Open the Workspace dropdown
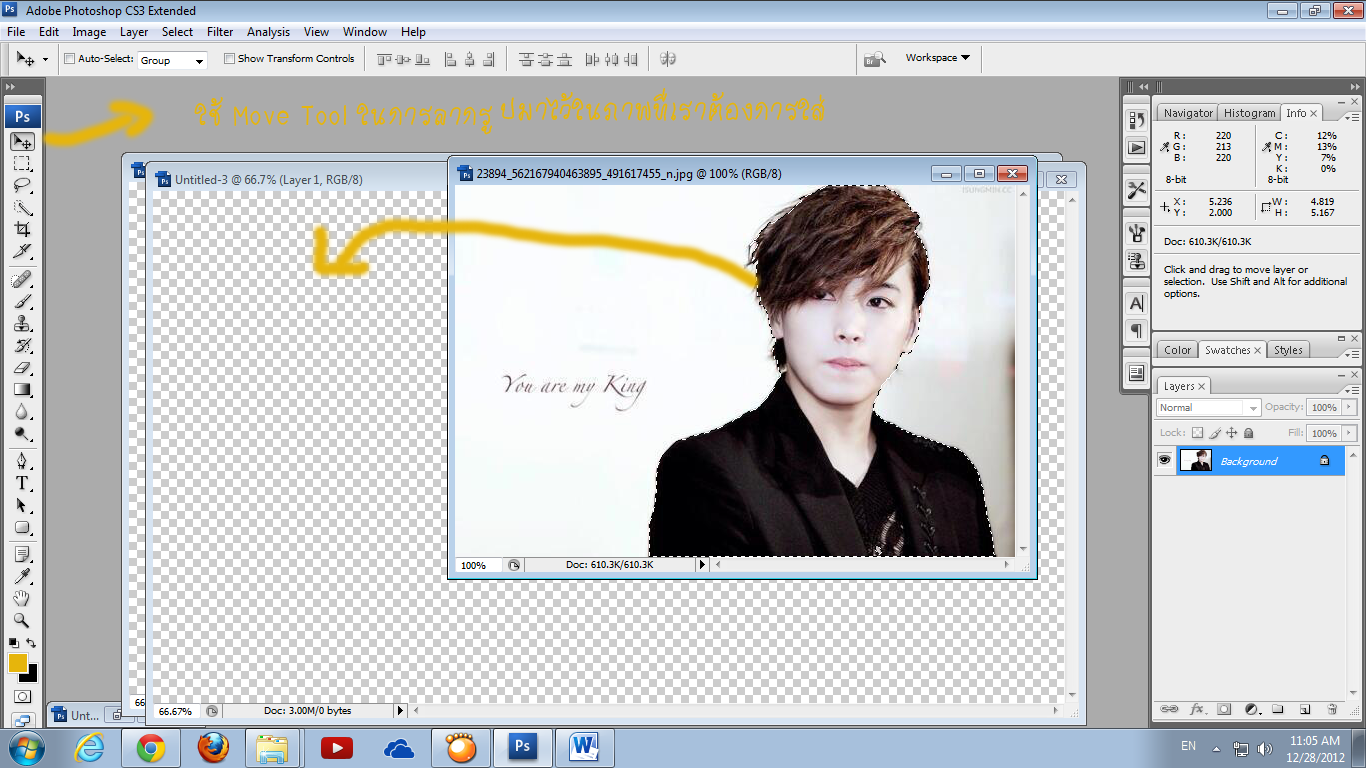Screen dimensions: 1366x768 click(x=937, y=58)
